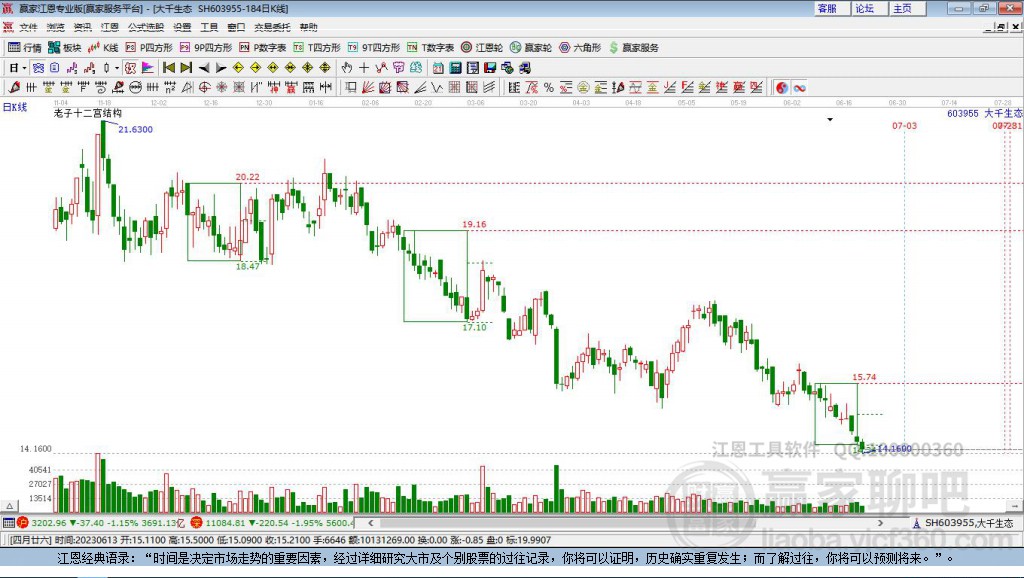Click the scrollbar's left arrow

pyautogui.click(x=371, y=523)
